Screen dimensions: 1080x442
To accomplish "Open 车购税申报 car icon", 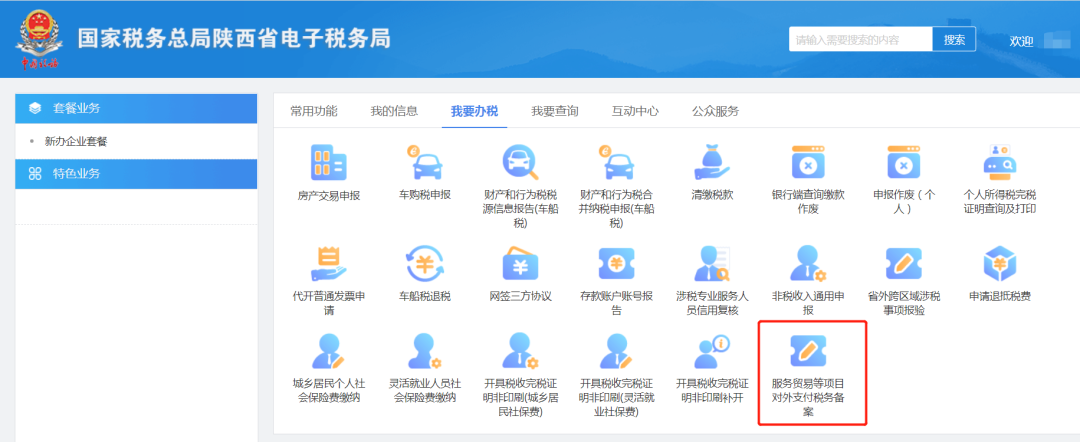I will 425,163.
